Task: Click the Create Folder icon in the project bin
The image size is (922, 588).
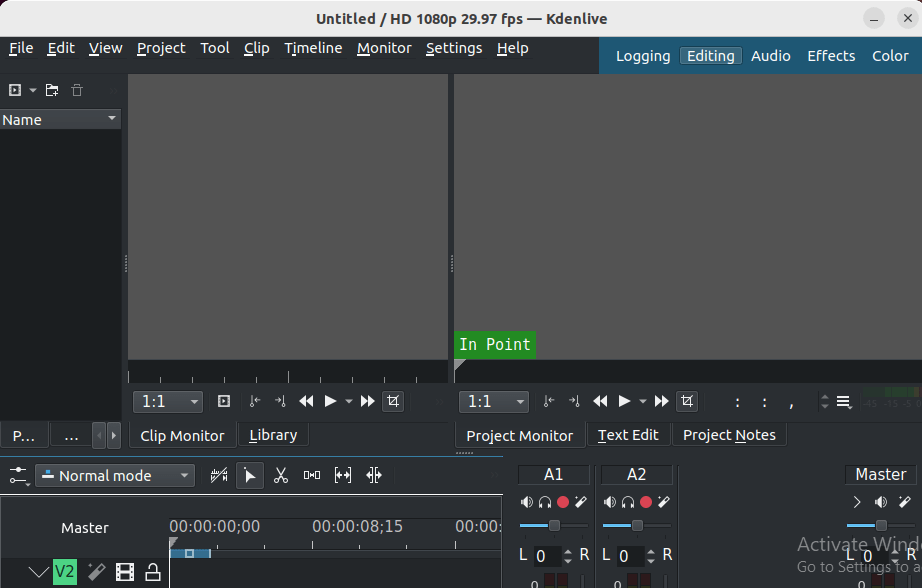Action: 51,90
